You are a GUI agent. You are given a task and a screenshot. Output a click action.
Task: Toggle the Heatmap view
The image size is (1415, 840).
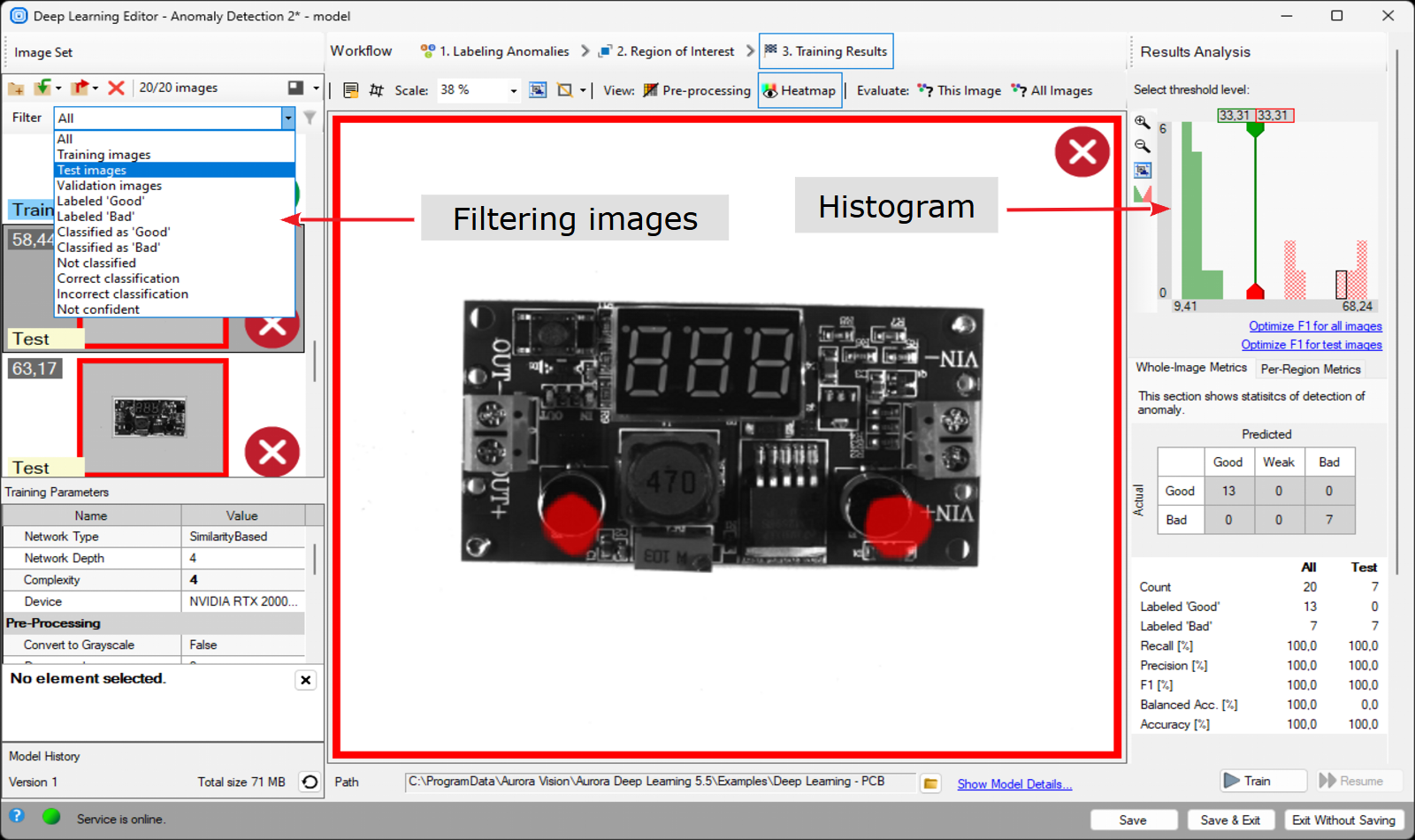pyautogui.click(x=799, y=90)
